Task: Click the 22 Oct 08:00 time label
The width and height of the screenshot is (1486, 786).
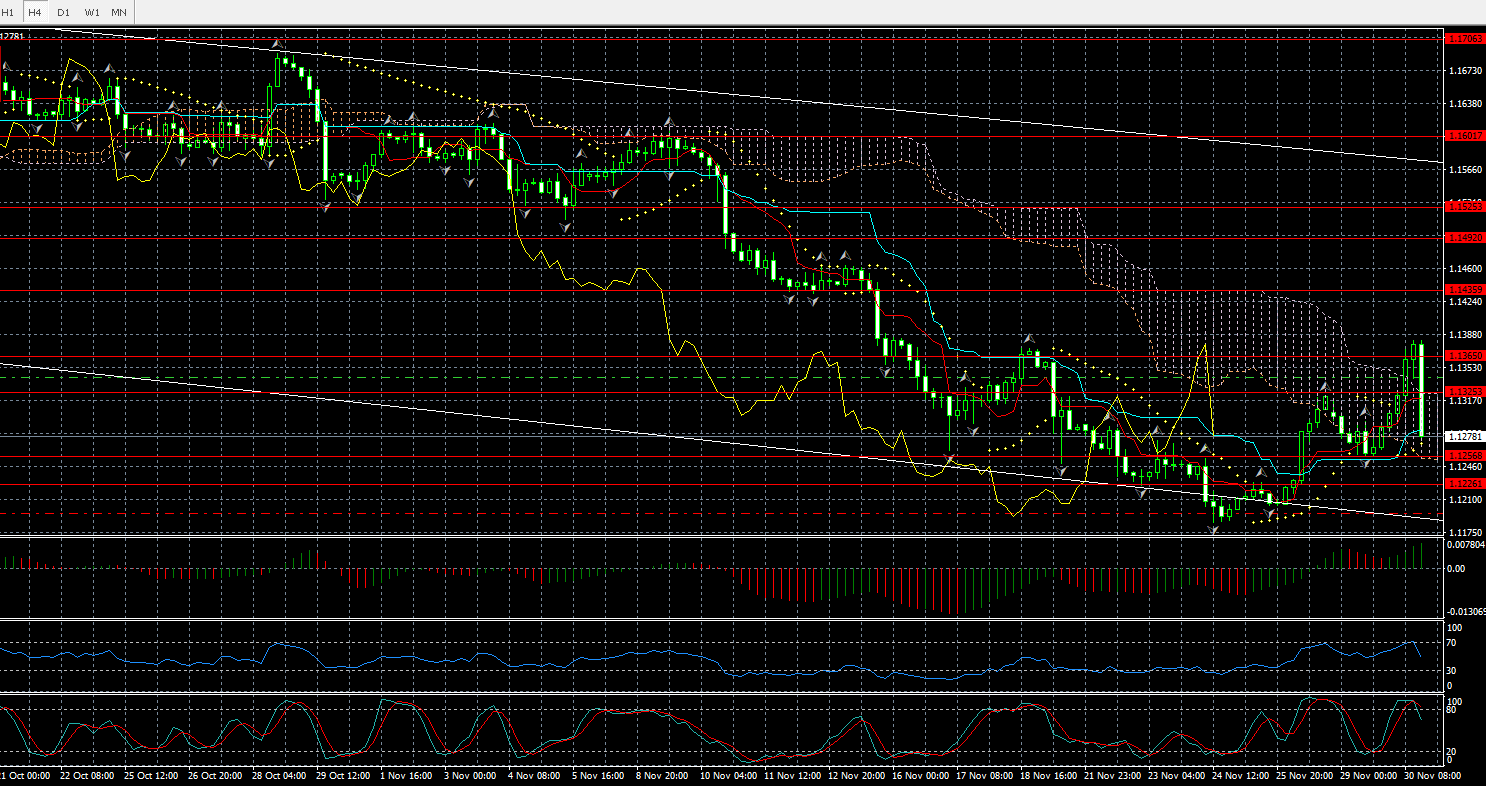Action: coord(85,776)
